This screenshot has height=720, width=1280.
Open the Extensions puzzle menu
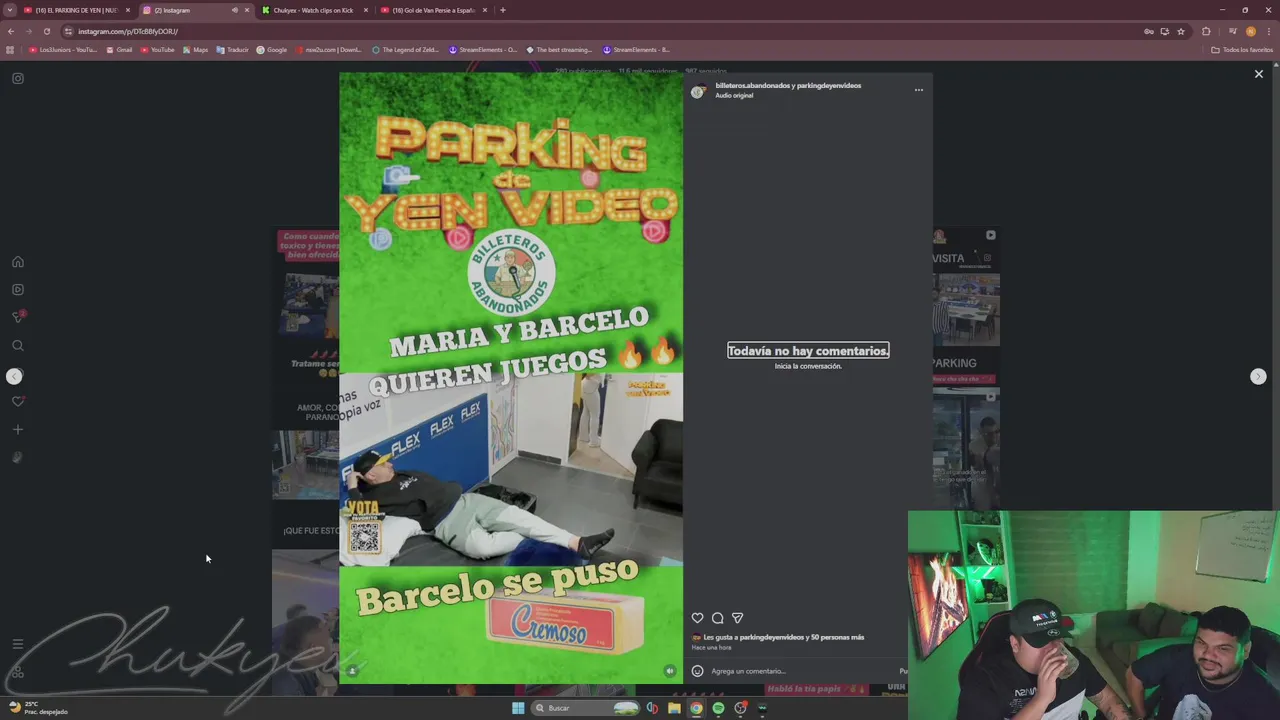pos(1206,31)
